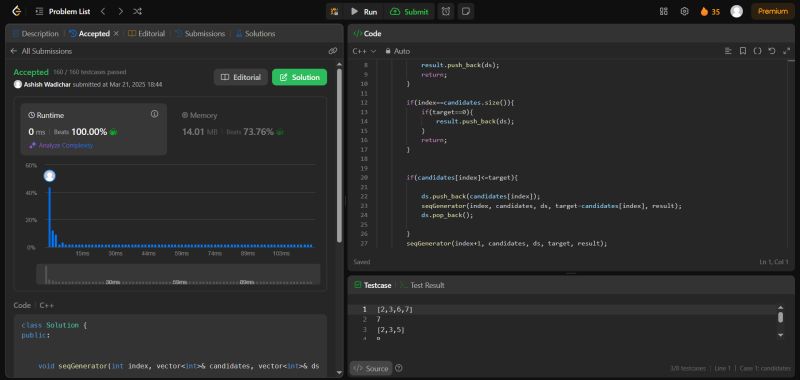Open the settings gear icon
Screen dimensions: 800x380
click(x=685, y=11)
